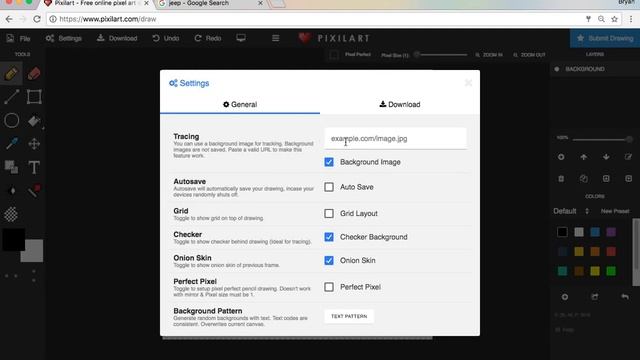Click the Zoom In button
Screen dimensions: 640x360
pyautogui.click(x=489, y=55)
